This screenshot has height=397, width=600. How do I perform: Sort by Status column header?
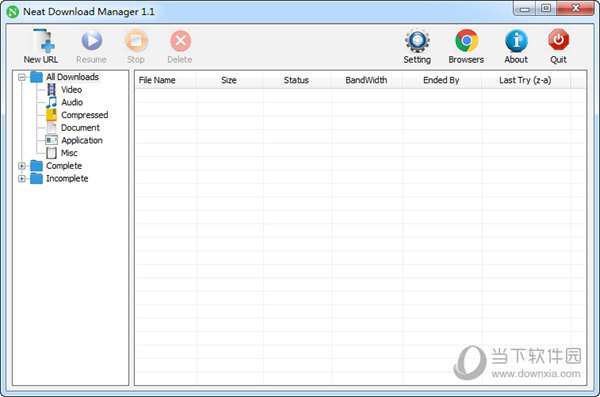tap(297, 80)
